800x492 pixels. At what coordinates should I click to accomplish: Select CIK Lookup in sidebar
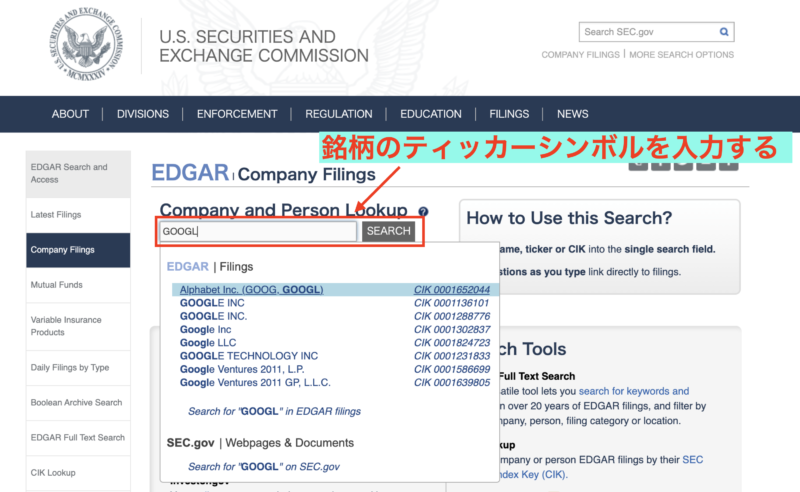point(78,473)
